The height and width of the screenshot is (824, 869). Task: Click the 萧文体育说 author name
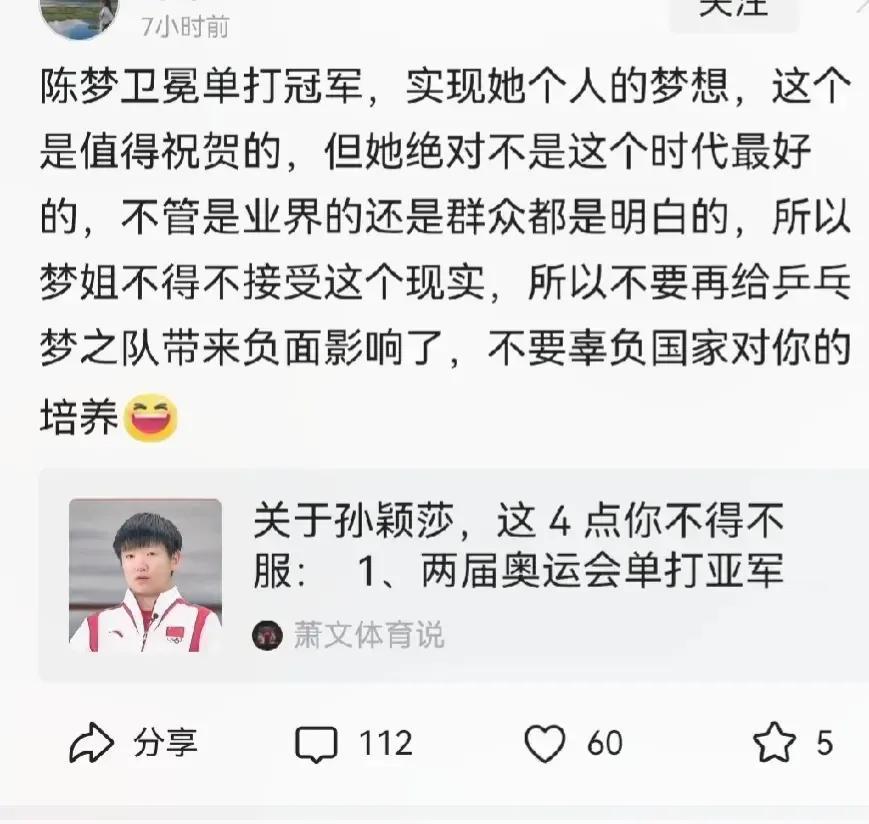pyautogui.click(x=369, y=635)
